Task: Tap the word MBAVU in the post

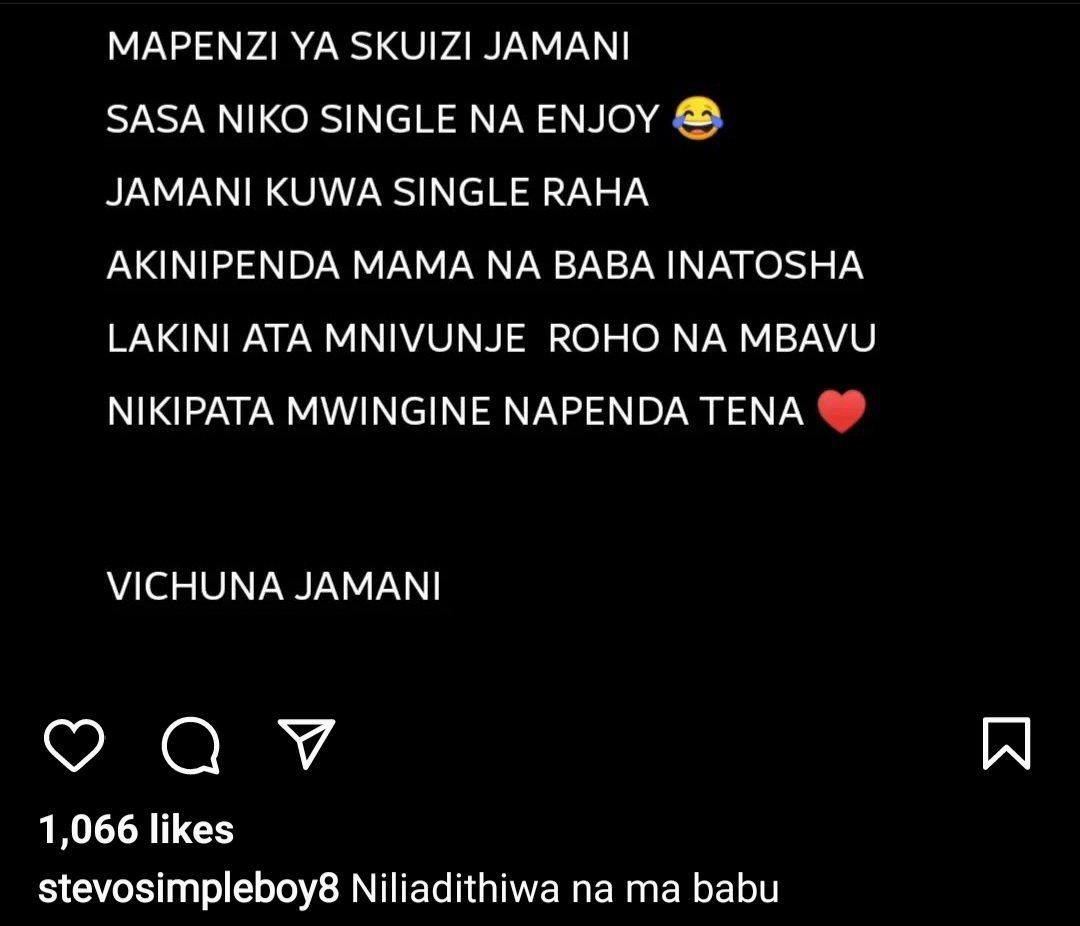Action: 807,338
